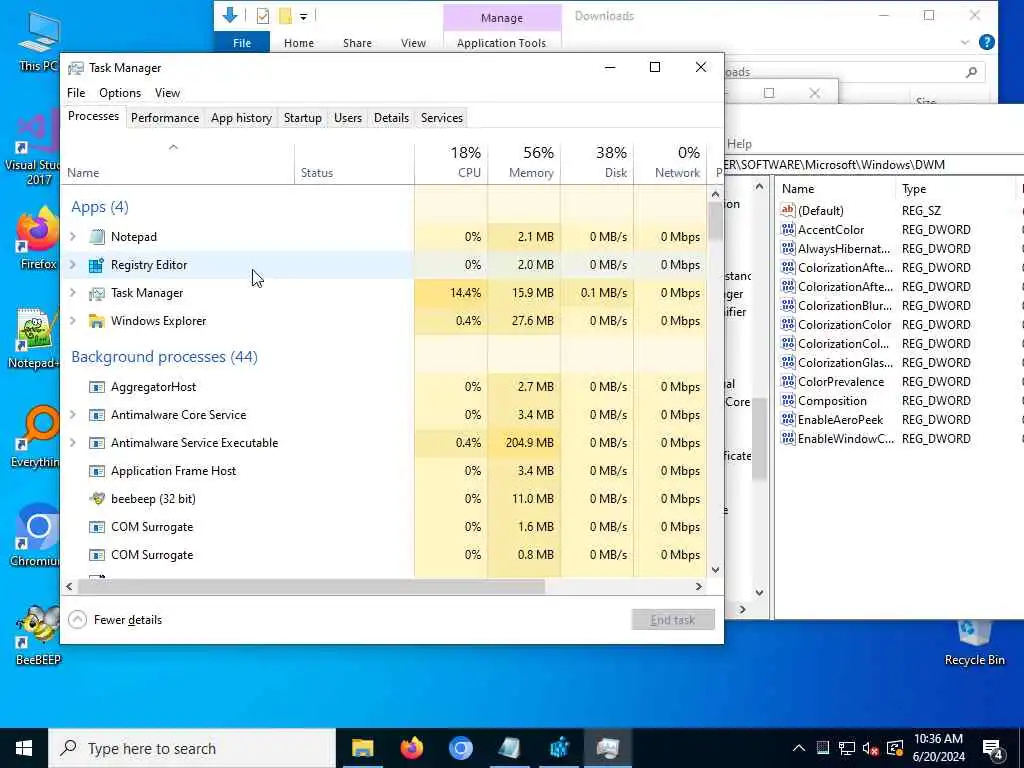Open Application Tools ribbon tab
Image resolution: width=1024 pixels, height=768 pixels.
tap(501, 42)
